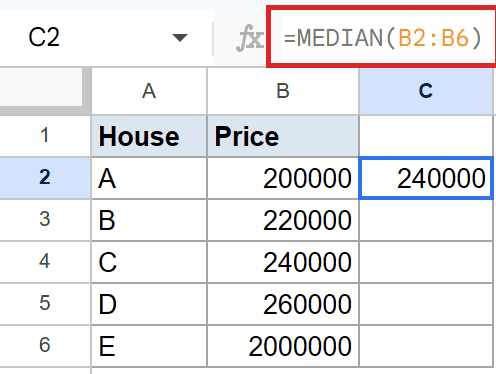Click the cell with price 220000
This screenshot has width=496, height=374.
(x=283, y=220)
